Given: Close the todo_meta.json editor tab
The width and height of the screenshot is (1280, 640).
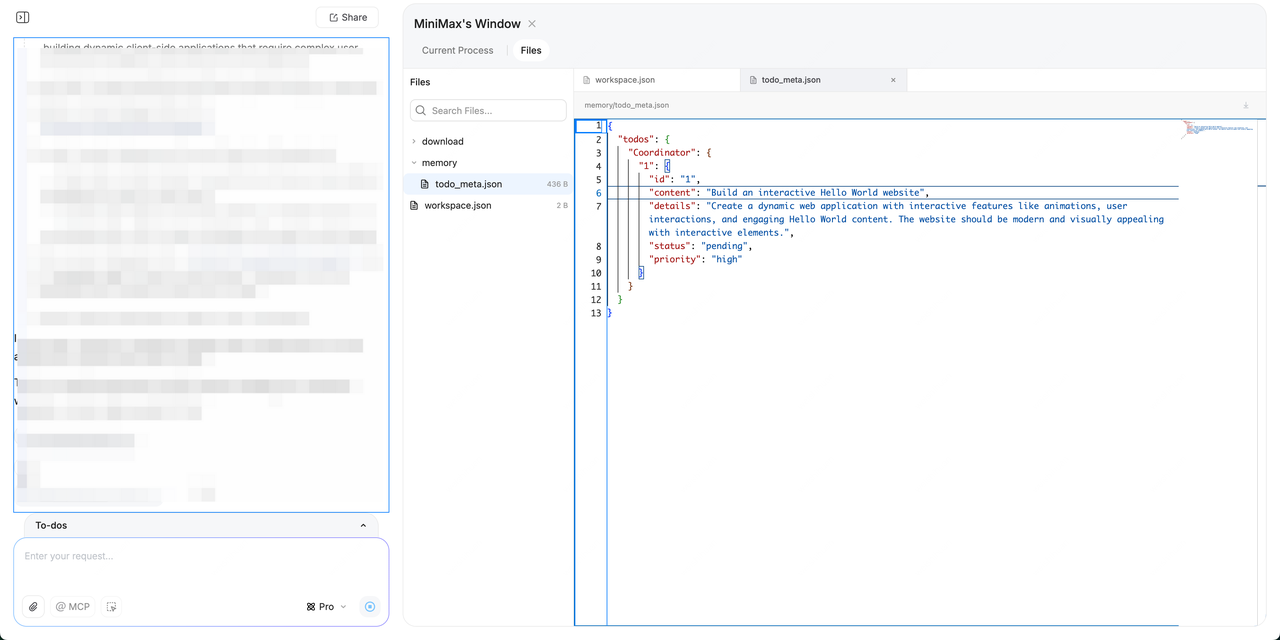Looking at the screenshot, I should coord(893,80).
